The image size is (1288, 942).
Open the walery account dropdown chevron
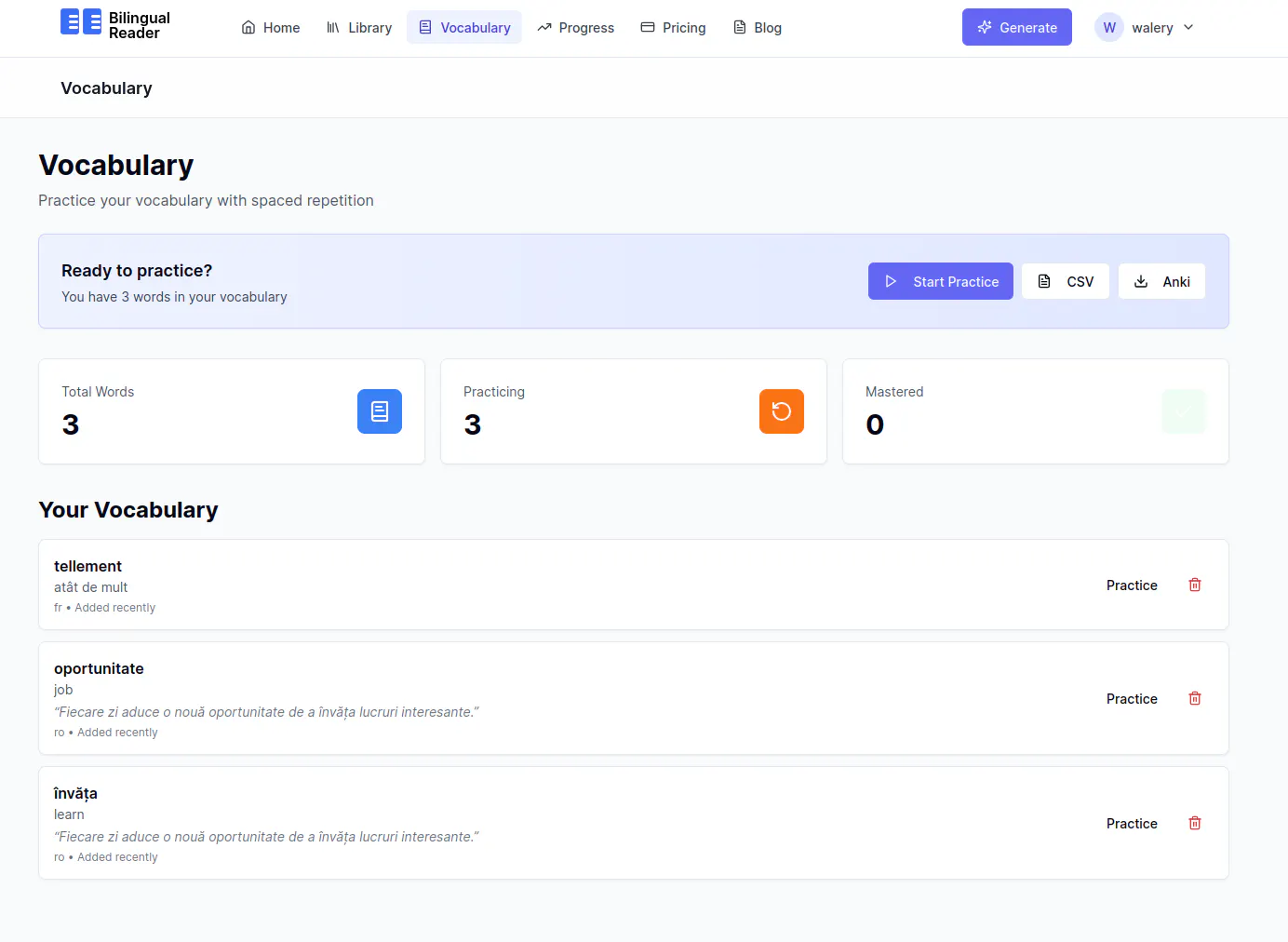coord(1188,28)
